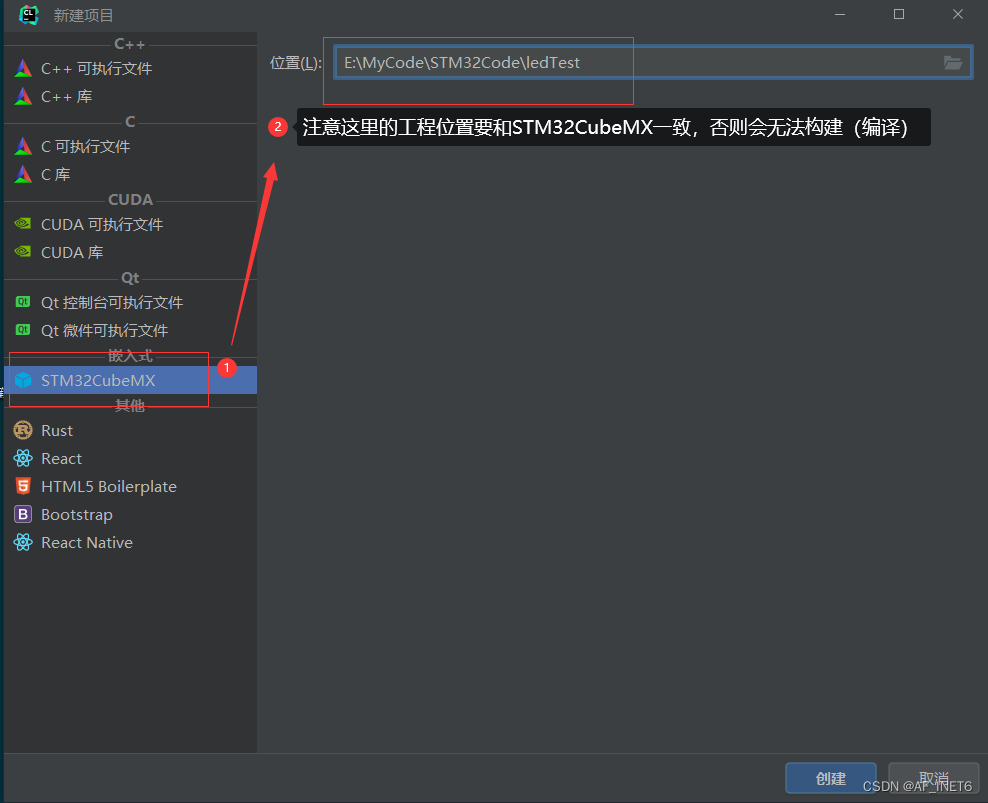Viewport: 988px width, 803px height.
Task: Choose CUDA 库 project type
Action: click(130, 252)
